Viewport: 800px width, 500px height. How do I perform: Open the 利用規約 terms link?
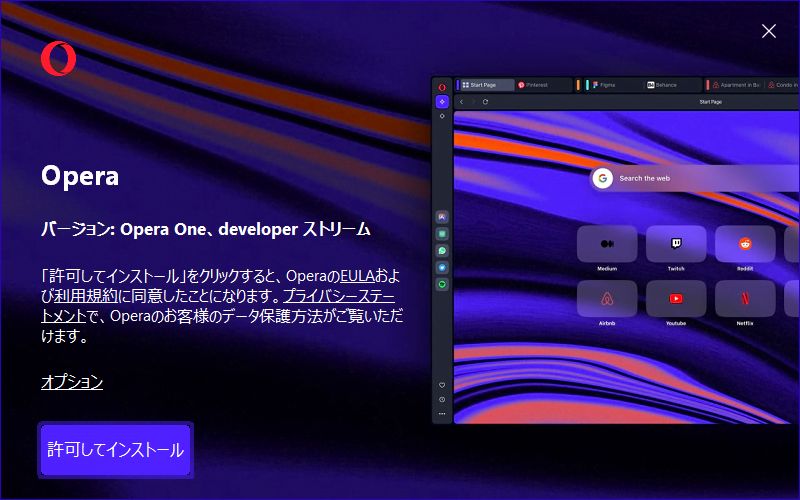pyautogui.click(x=86, y=295)
